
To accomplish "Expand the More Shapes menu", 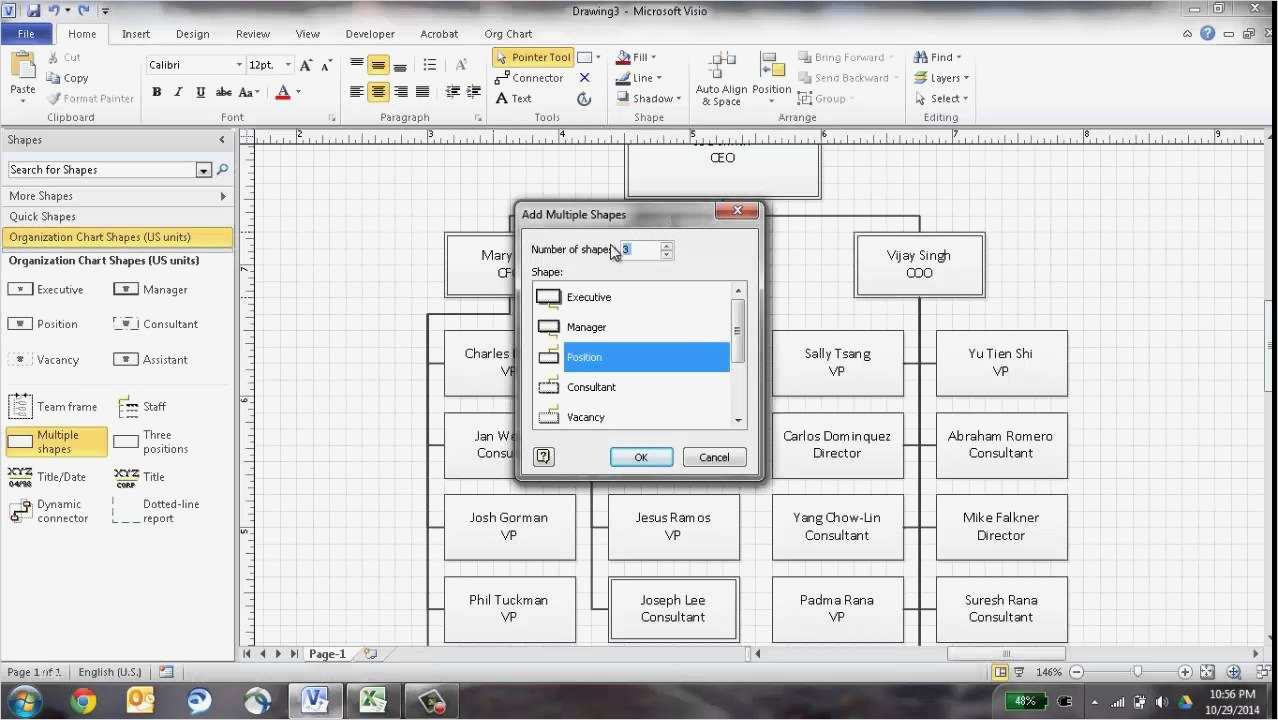I will 117,196.
